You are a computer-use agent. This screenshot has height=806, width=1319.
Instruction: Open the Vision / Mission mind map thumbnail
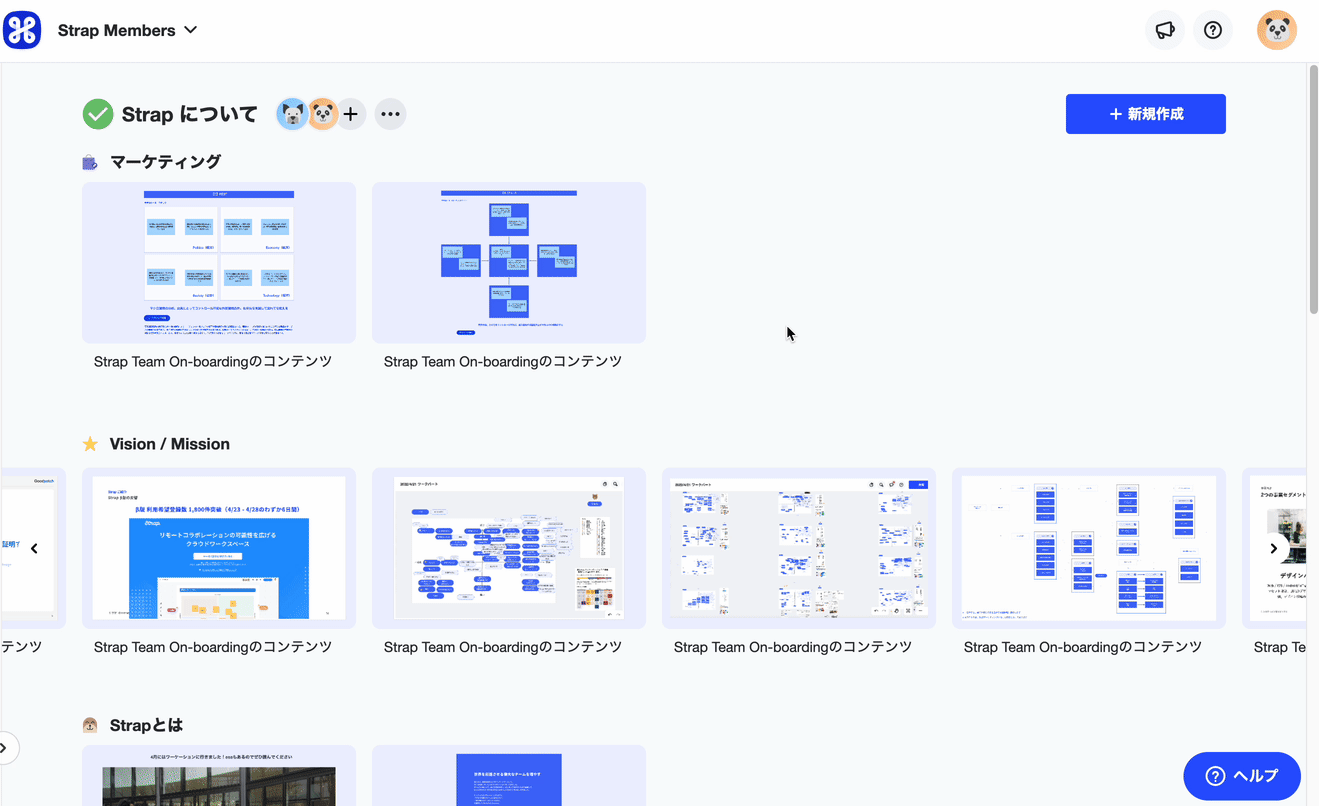click(509, 548)
